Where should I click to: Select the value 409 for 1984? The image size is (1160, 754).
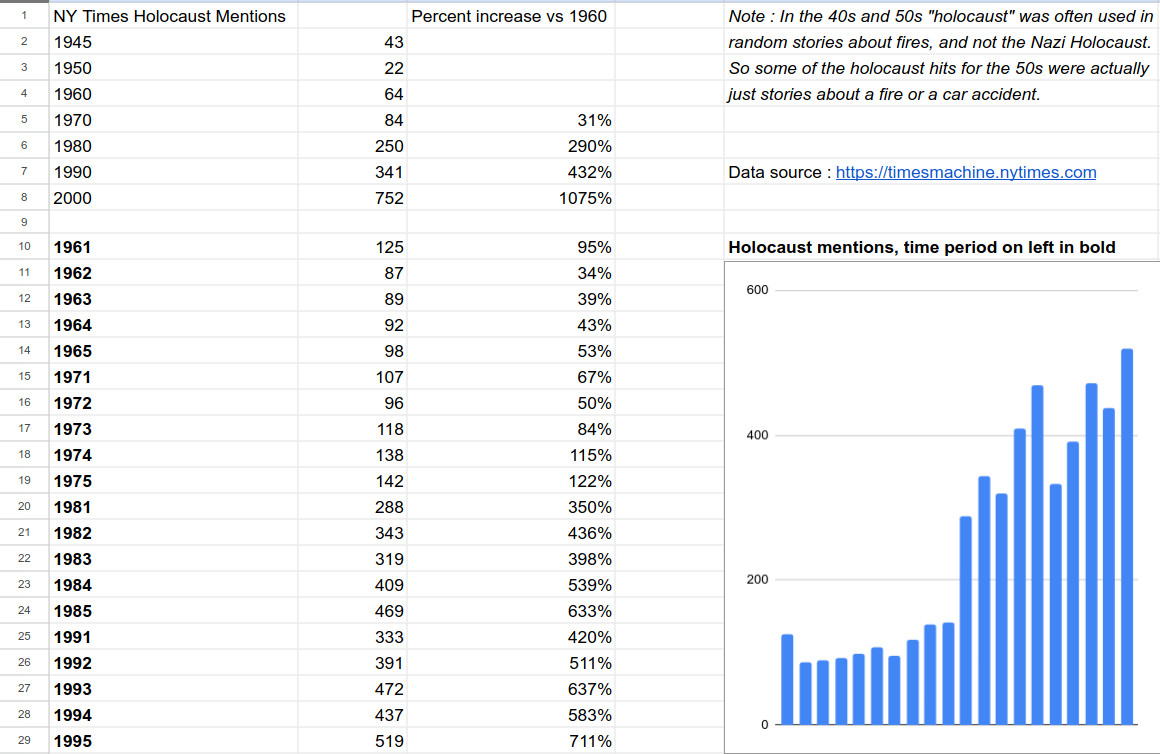tap(353, 585)
